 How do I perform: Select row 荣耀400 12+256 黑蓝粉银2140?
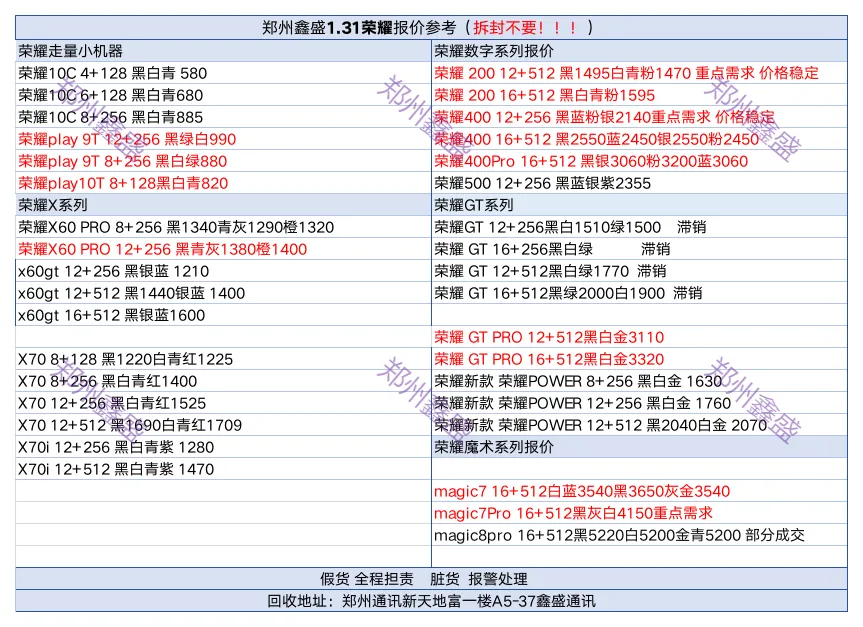click(640, 117)
